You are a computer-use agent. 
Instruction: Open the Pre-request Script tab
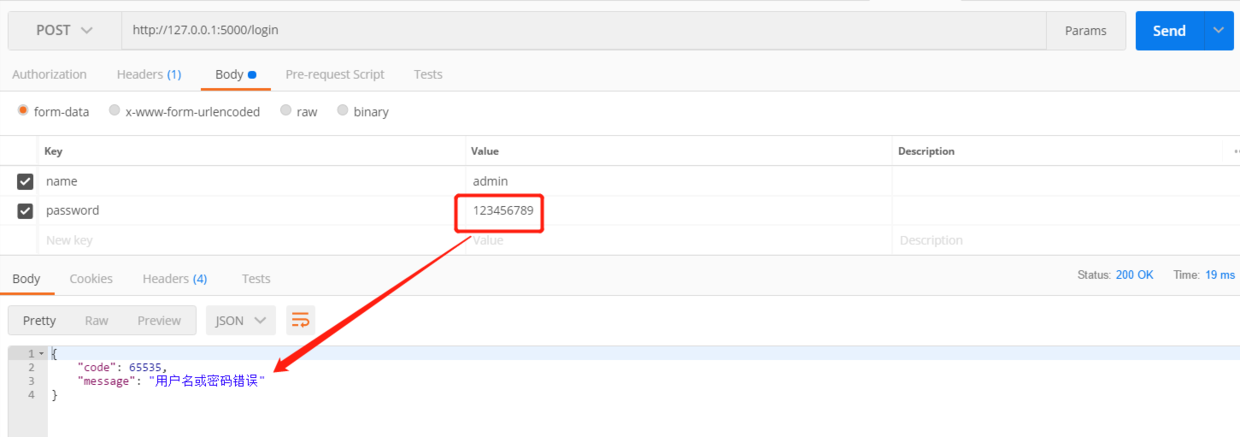pyautogui.click(x=335, y=74)
